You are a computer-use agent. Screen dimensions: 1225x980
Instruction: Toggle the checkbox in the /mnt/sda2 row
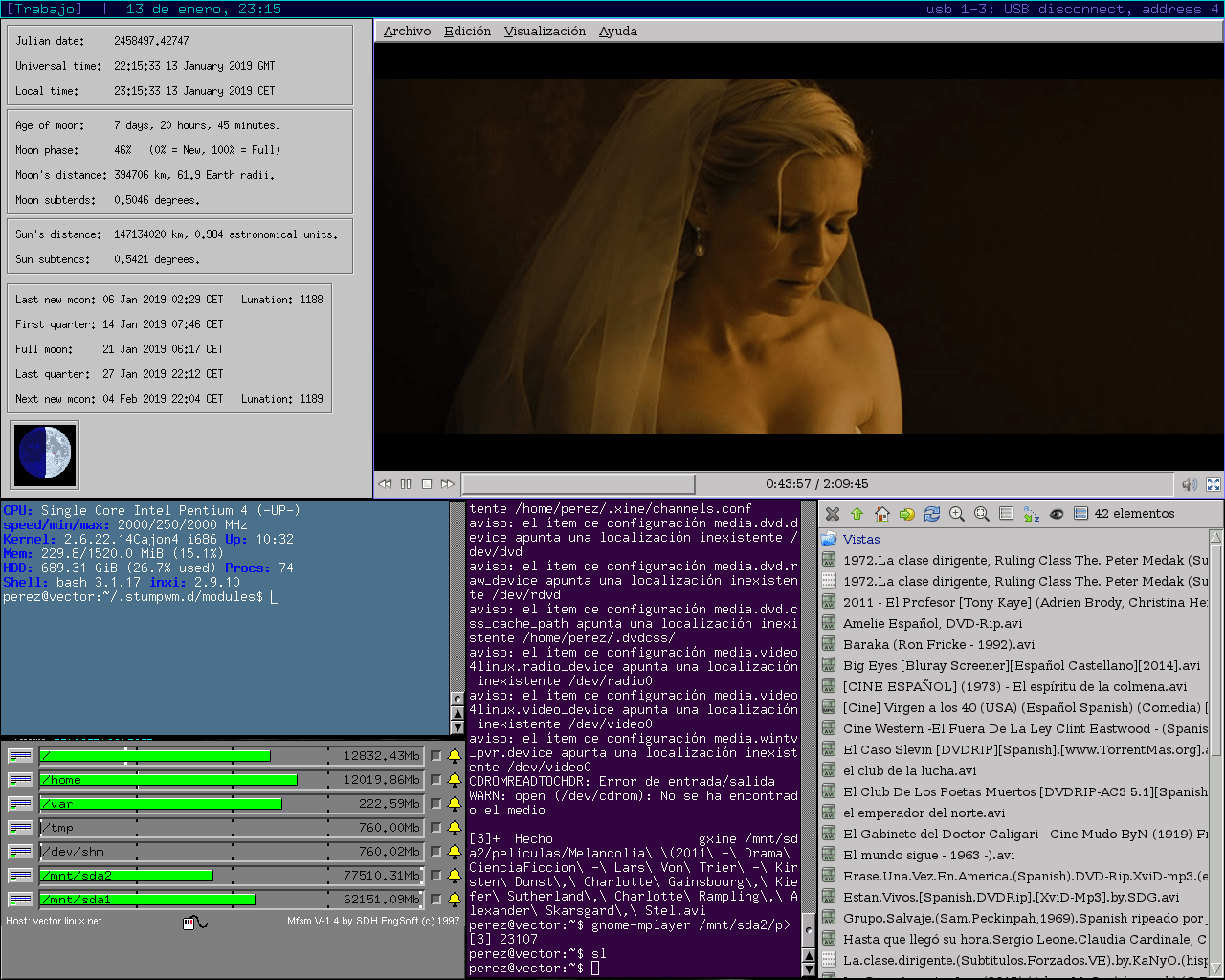click(436, 876)
